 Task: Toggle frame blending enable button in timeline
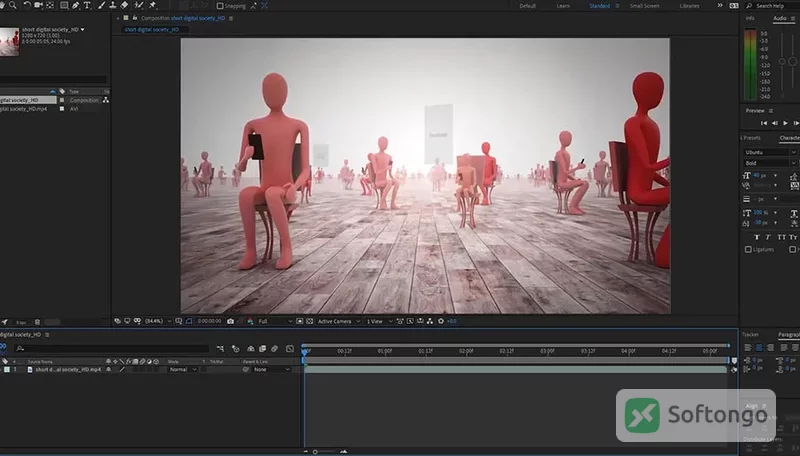point(262,349)
